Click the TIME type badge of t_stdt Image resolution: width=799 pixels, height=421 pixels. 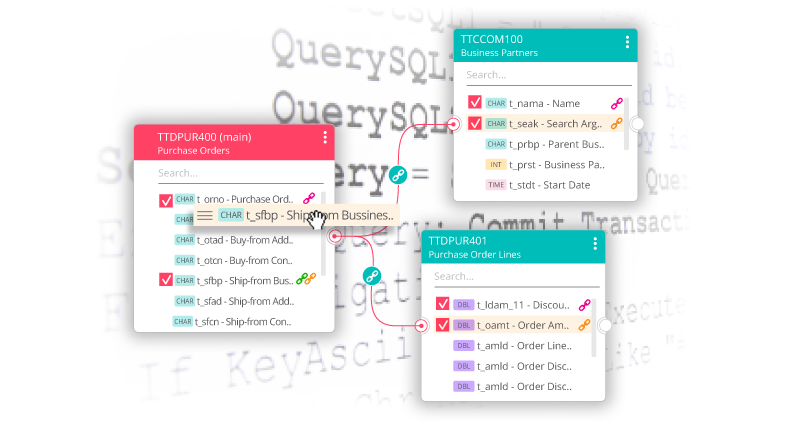pyautogui.click(x=496, y=185)
